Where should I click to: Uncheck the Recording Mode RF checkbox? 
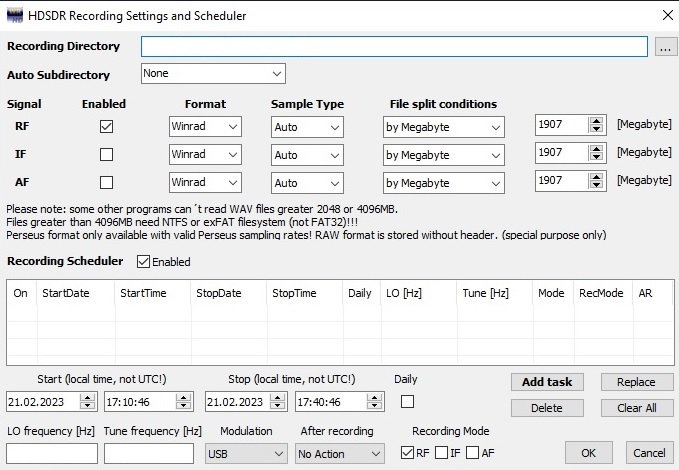tap(407, 453)
